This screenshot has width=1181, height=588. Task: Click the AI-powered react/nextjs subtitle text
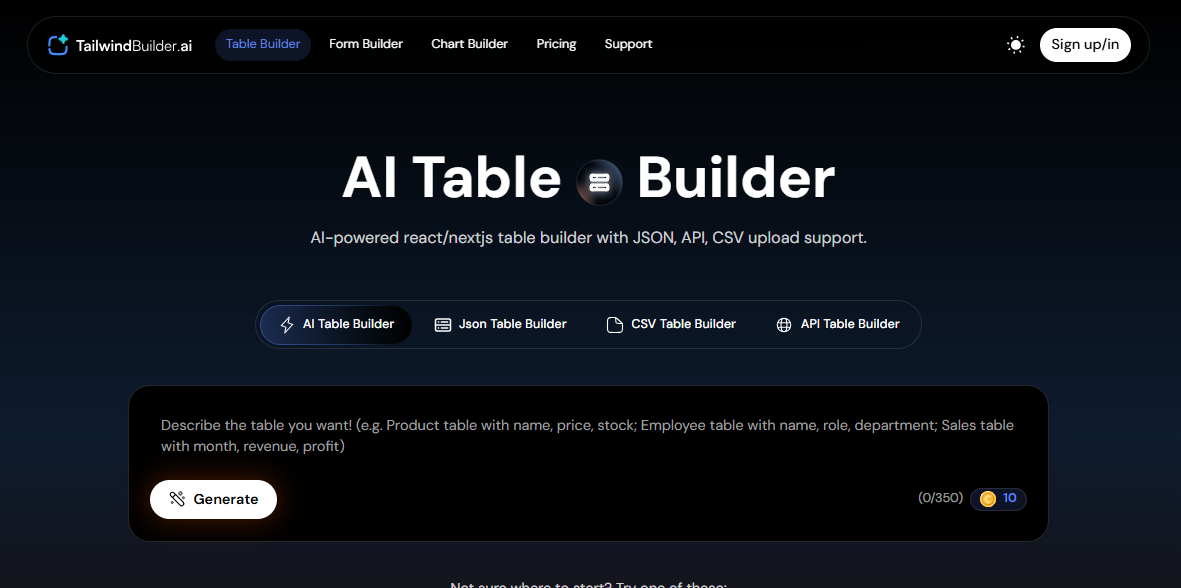[x=588, y=239]
